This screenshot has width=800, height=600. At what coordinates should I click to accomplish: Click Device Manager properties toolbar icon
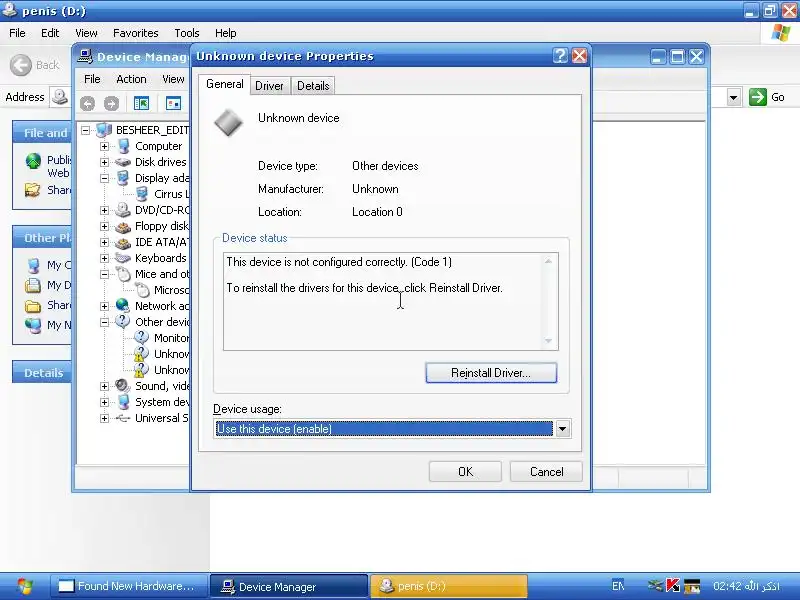click(173, 104)
